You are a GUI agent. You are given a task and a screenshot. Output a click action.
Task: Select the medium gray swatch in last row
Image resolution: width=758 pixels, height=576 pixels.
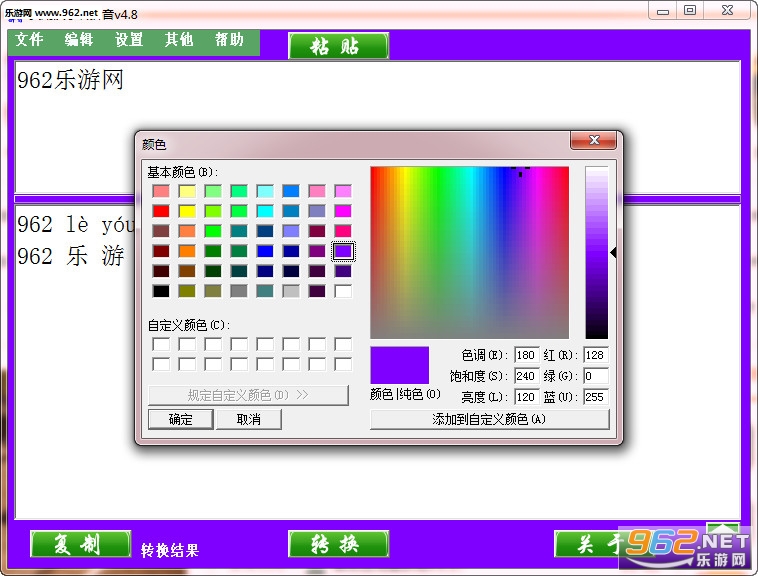239,291
